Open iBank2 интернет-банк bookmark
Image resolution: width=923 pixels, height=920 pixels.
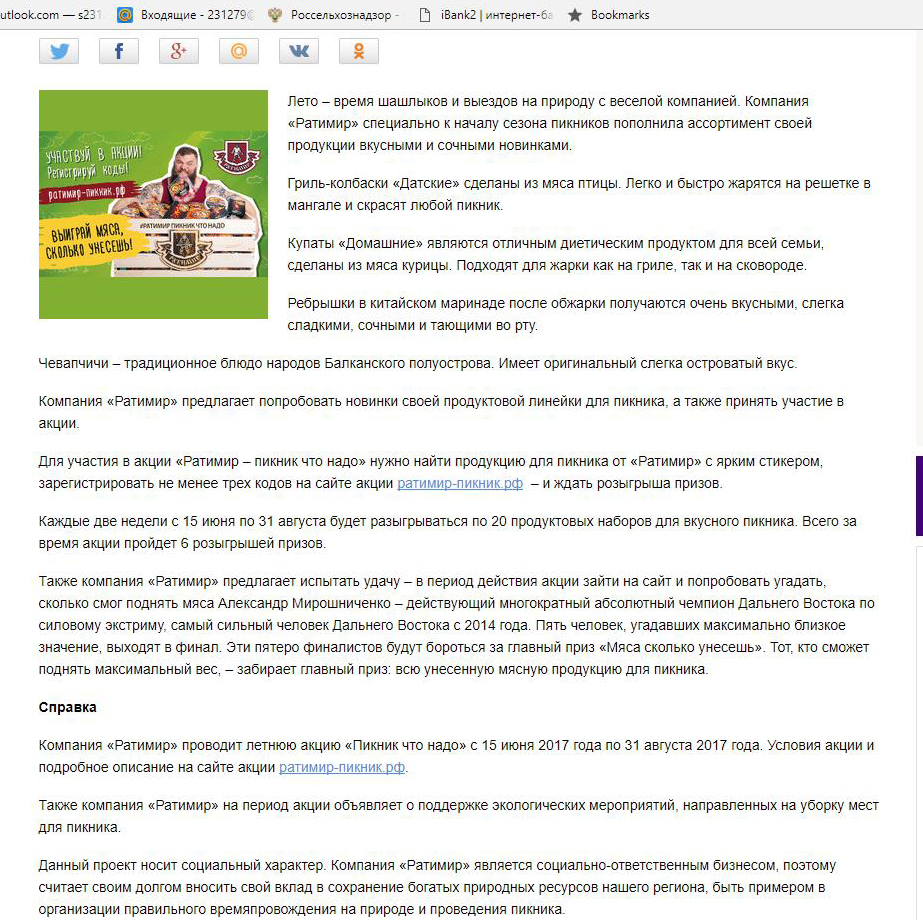486,15
